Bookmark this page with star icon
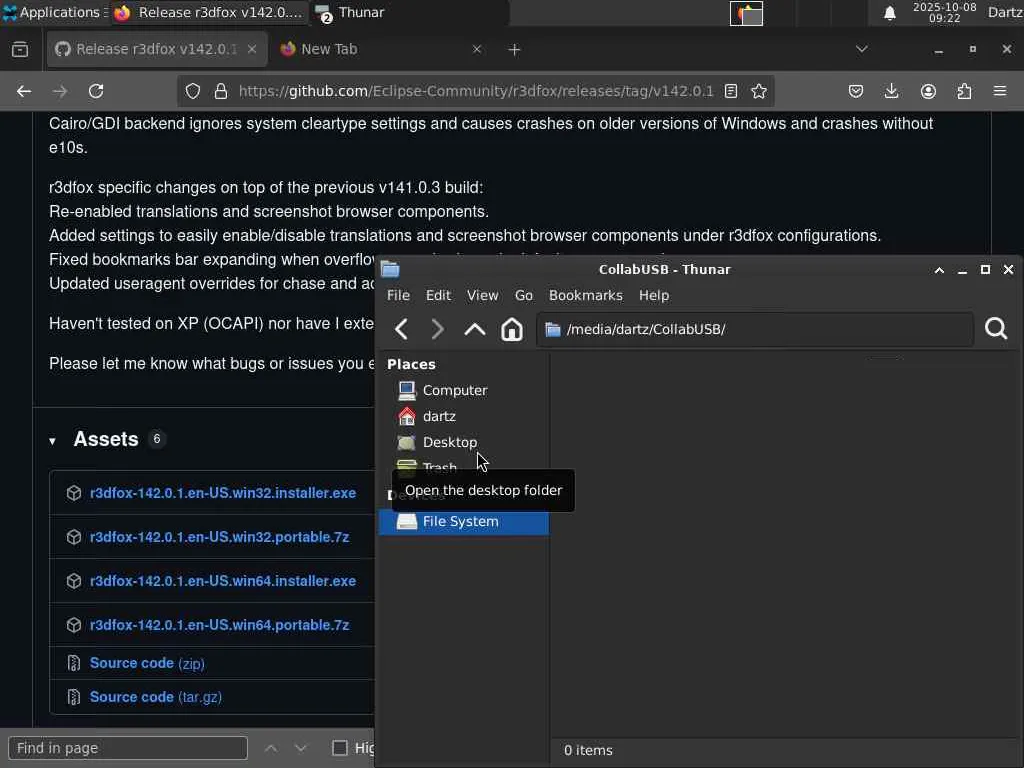 click(759, 91)
